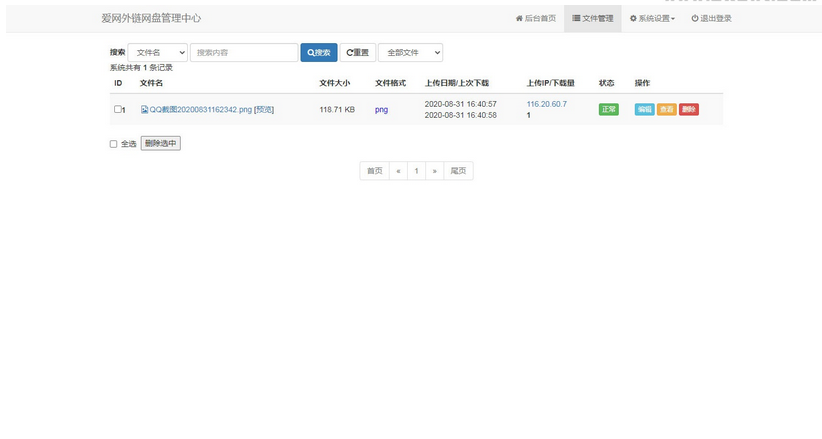The image size is (822, 439).
Task: Click the 文件格式 column header
Action: [391, 83]
